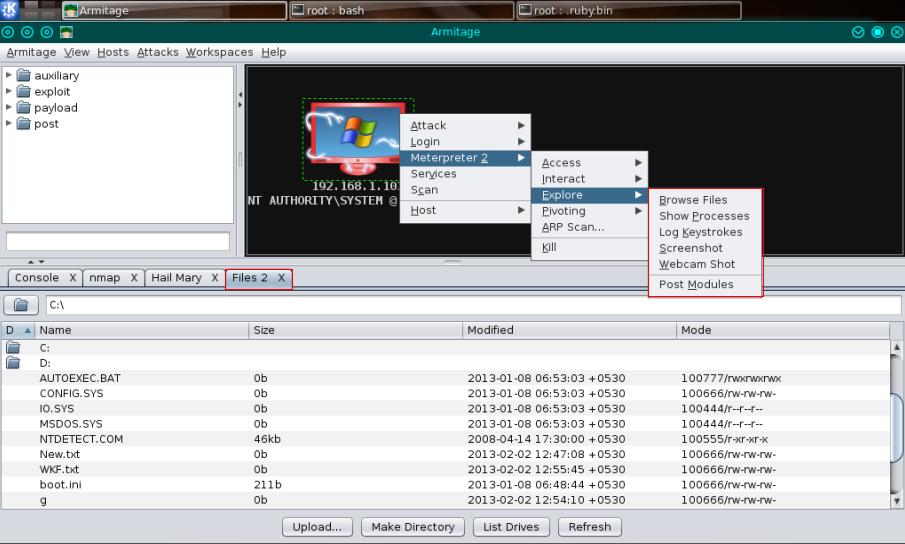Image resolution: width=905 pixels, height=544 pixels.
Task: Expand the exploit module tree
Action: [9, 91]
